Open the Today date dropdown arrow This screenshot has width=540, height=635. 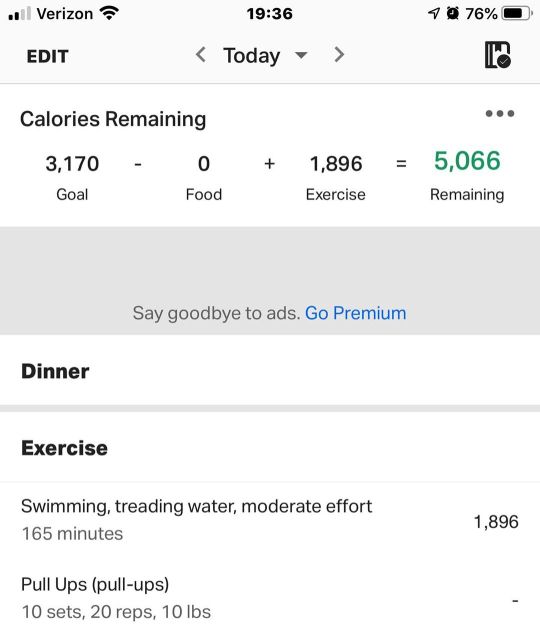coord(301,55)
